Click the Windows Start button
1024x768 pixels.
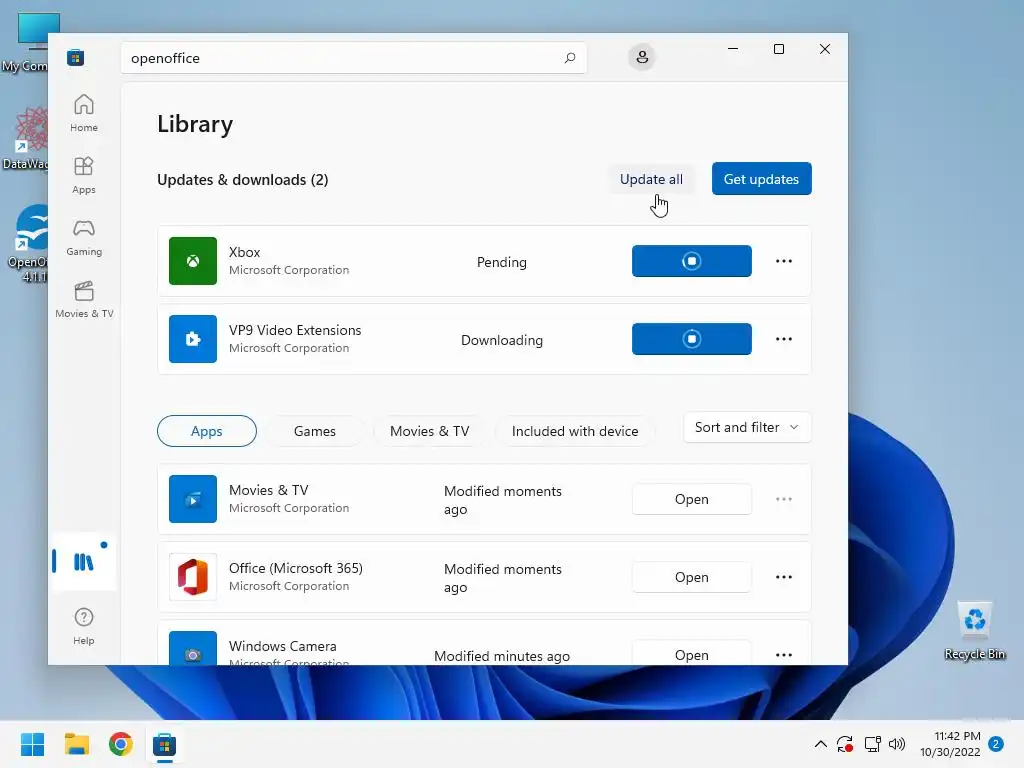click(x=32, y=744)
